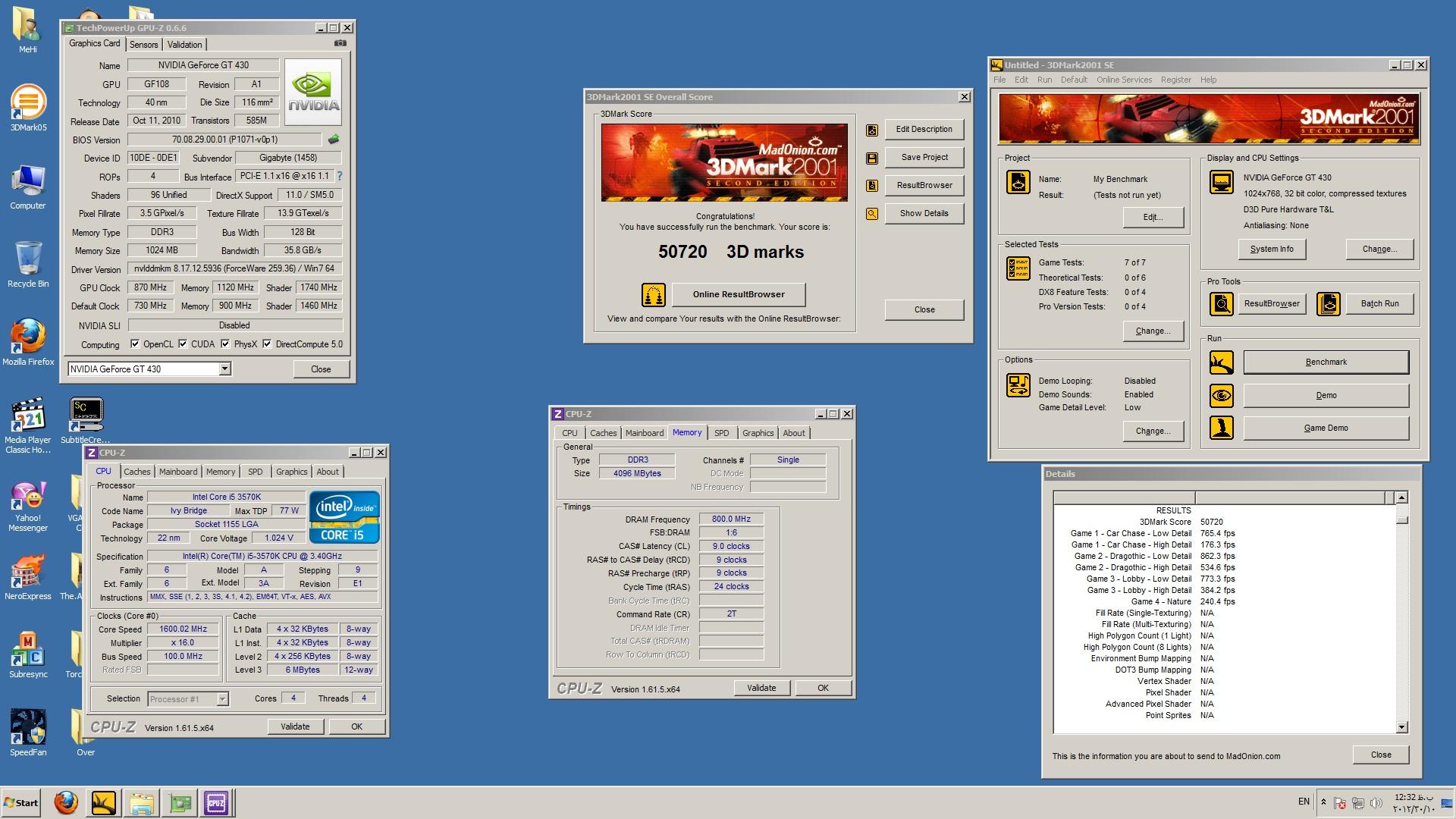Click the Demo eye icon
Image resolution: width=1456 pixels, height=819 pixels.
(x=1221, y=395)
